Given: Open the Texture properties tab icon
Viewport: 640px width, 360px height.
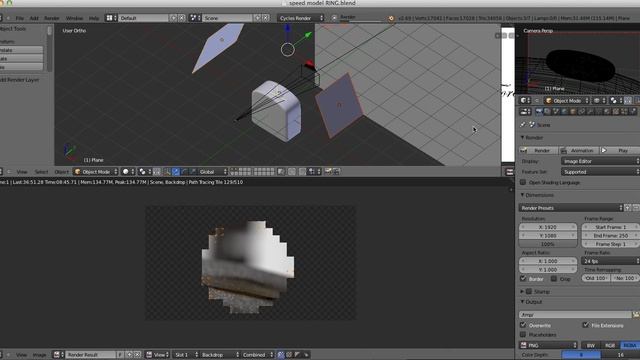Looking at the screenshot, I should pos(616,111).
